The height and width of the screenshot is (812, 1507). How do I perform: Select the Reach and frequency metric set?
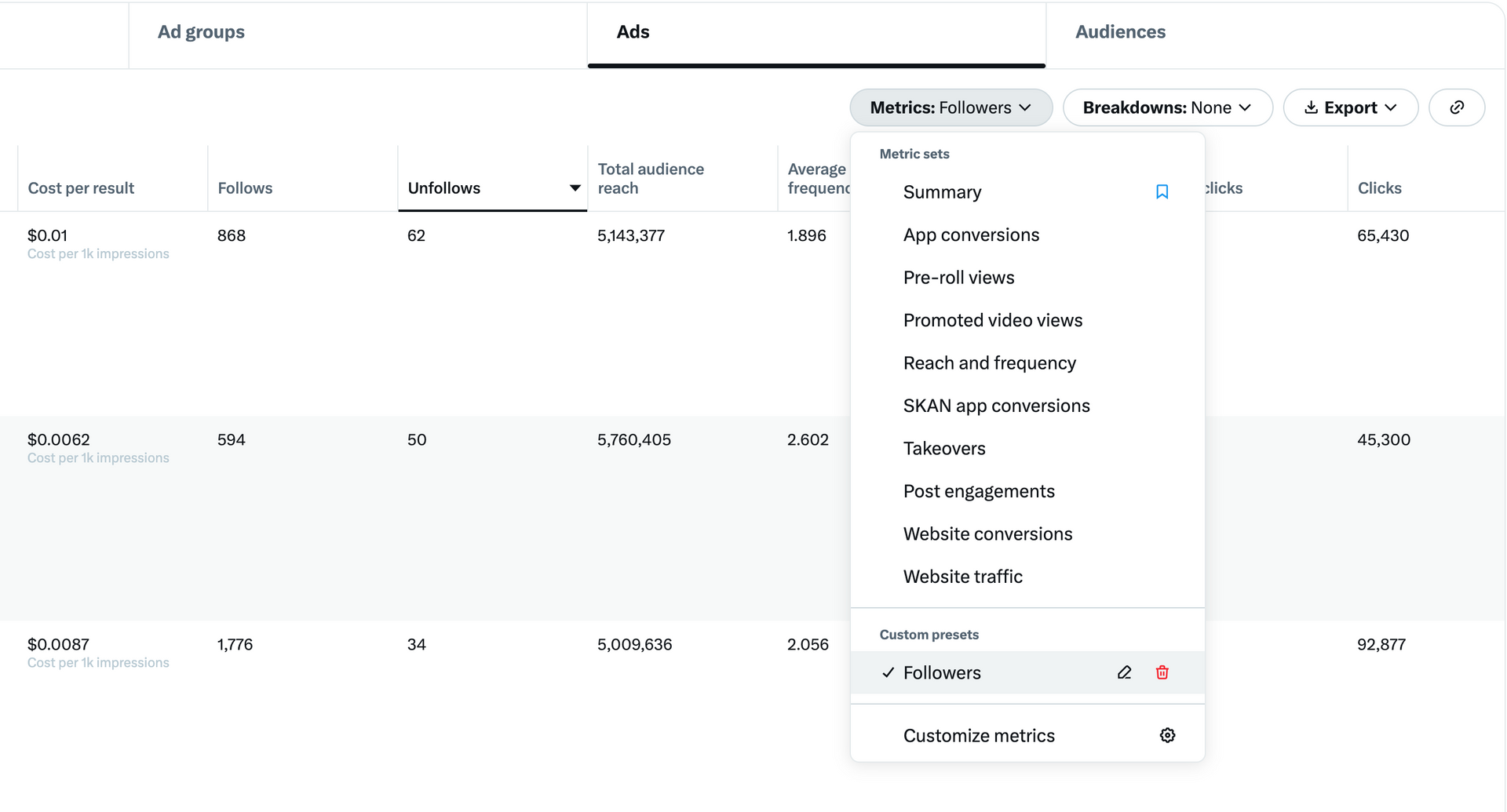coord(990,362)
